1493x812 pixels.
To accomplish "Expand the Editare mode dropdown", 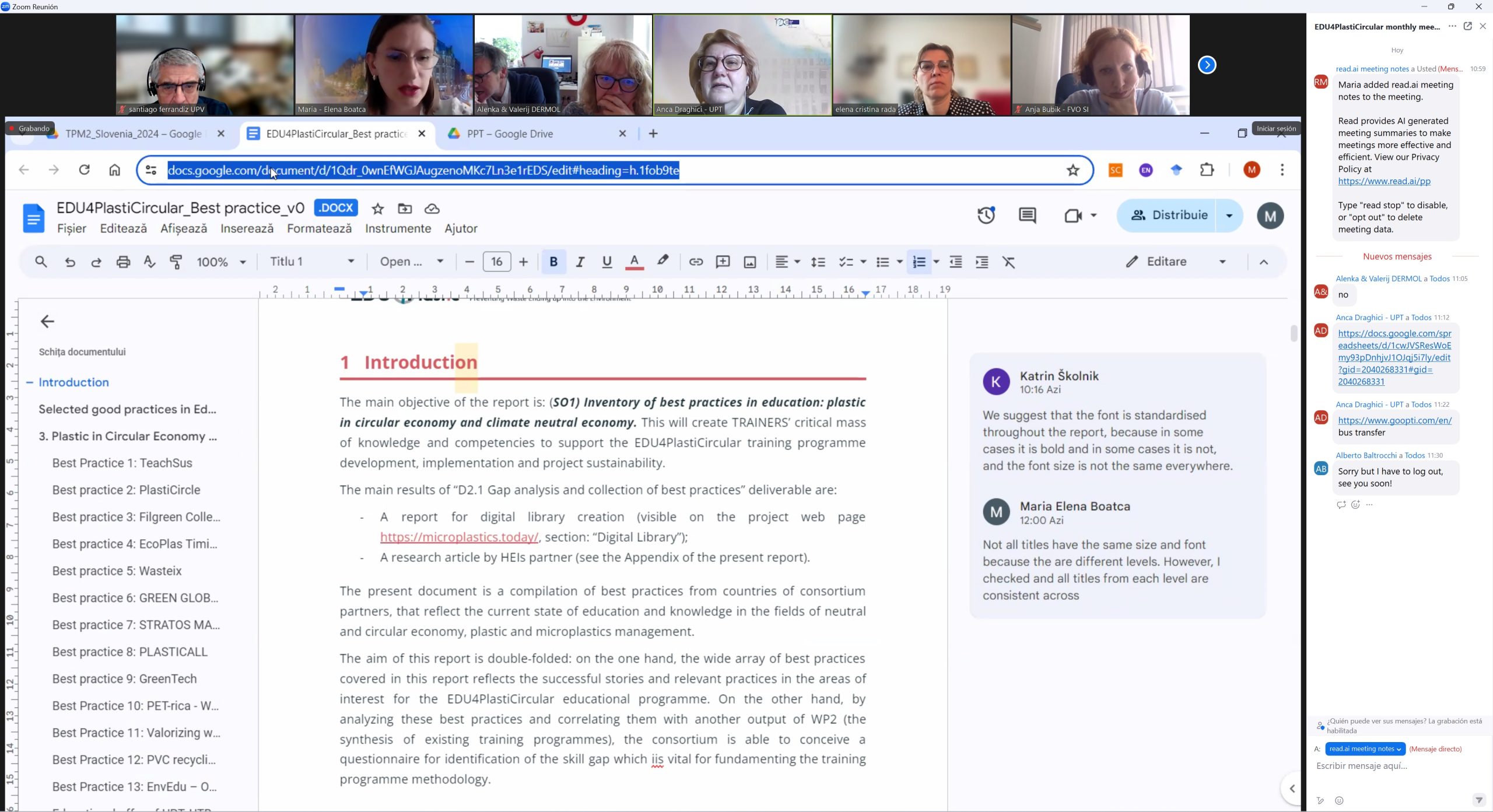I will (1222, 262).
